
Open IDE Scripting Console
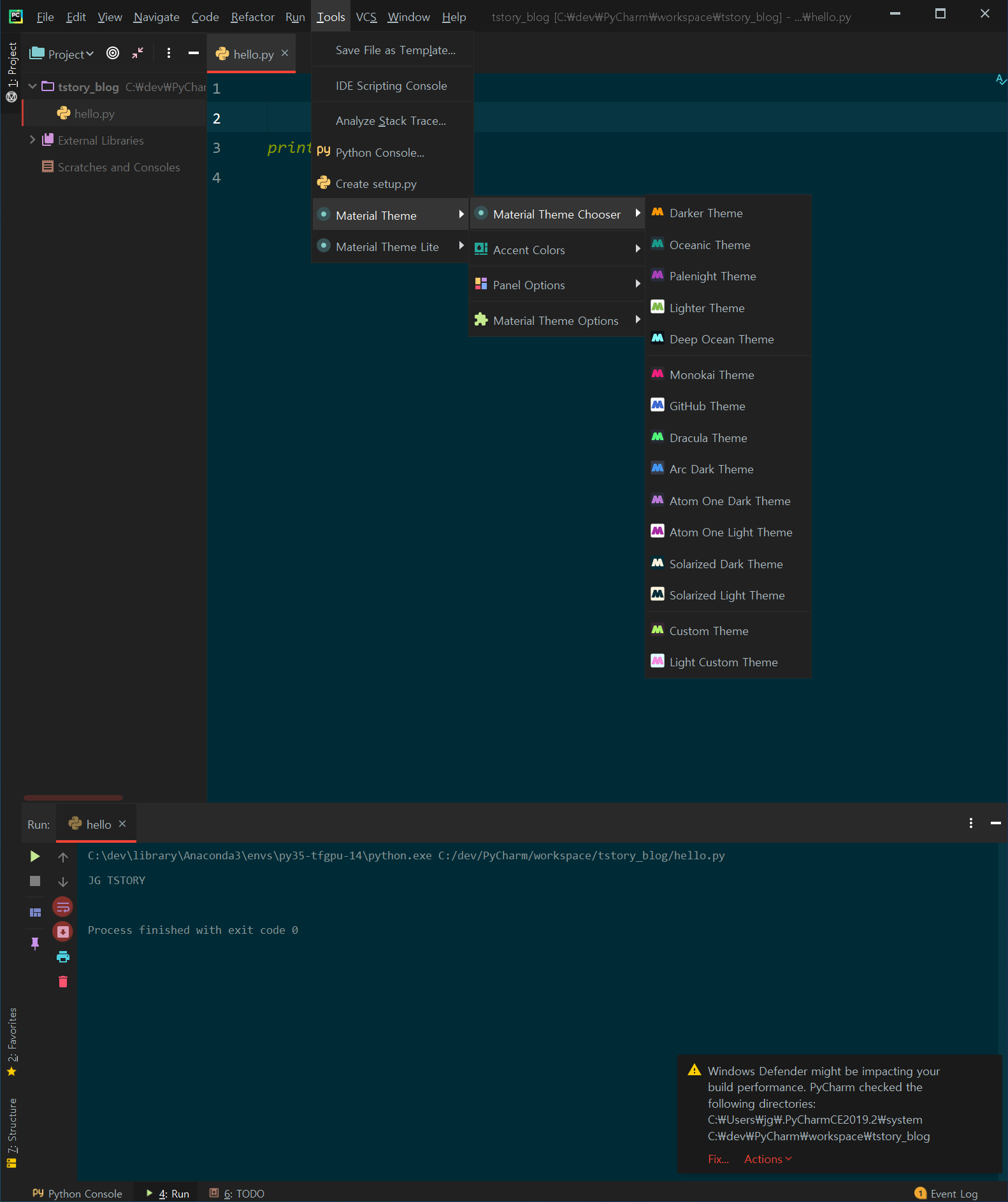(391, 86)
